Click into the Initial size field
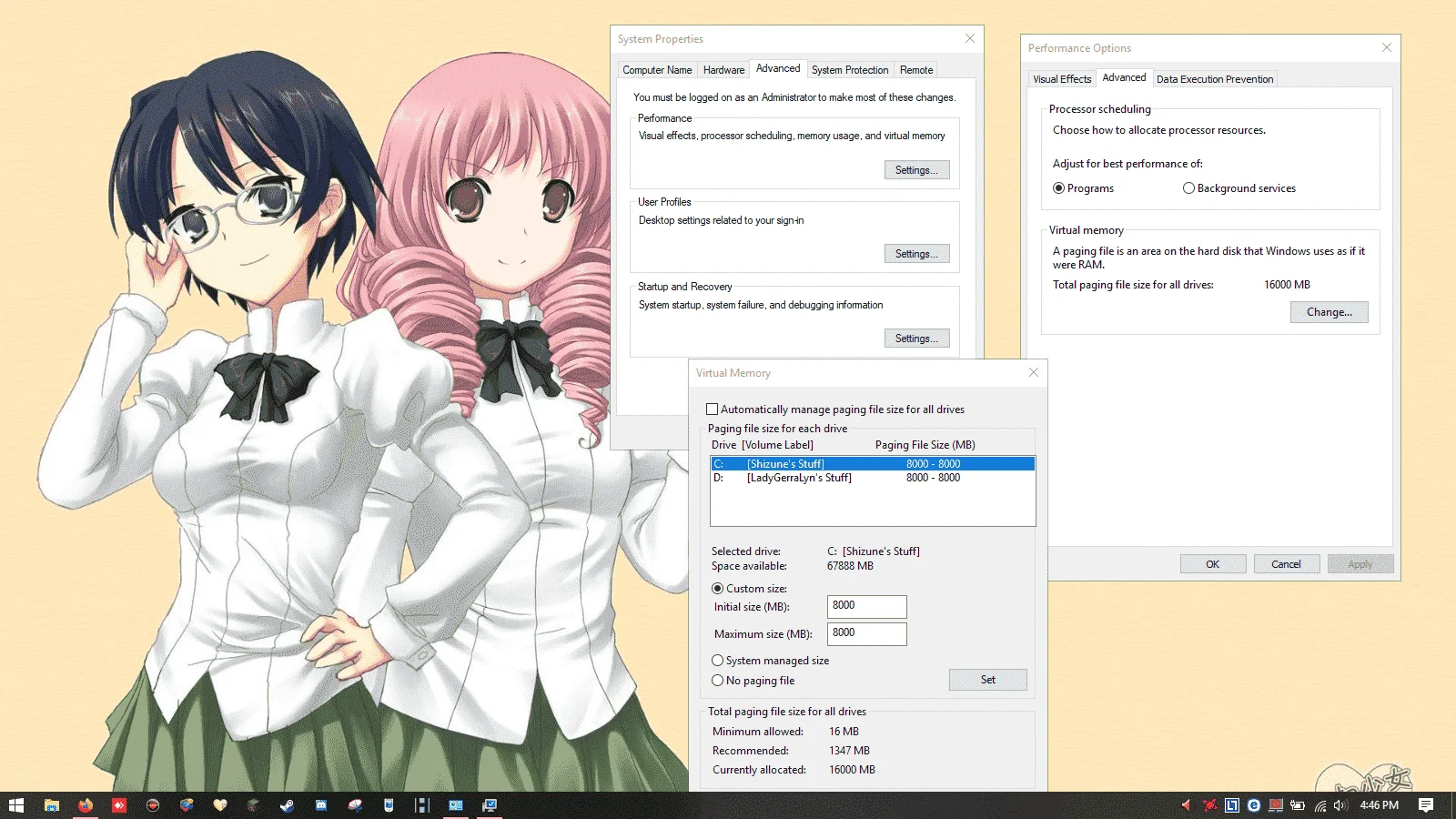The height and width of the screenshot is (819, 1456). tap(866, 606)
